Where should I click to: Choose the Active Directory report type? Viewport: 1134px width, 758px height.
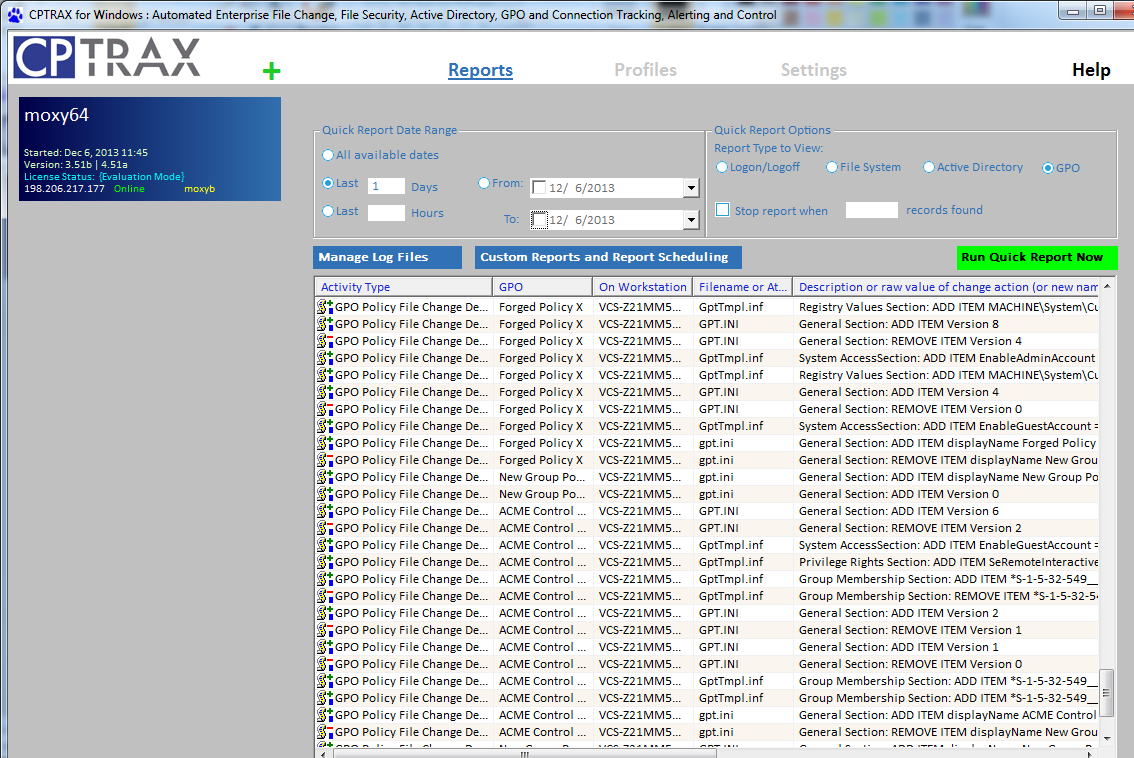929,168
